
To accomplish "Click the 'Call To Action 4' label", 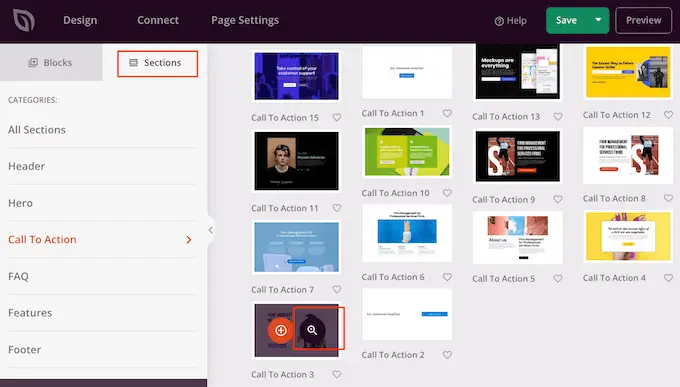I will pyautogui.click(x=614, y=278).
